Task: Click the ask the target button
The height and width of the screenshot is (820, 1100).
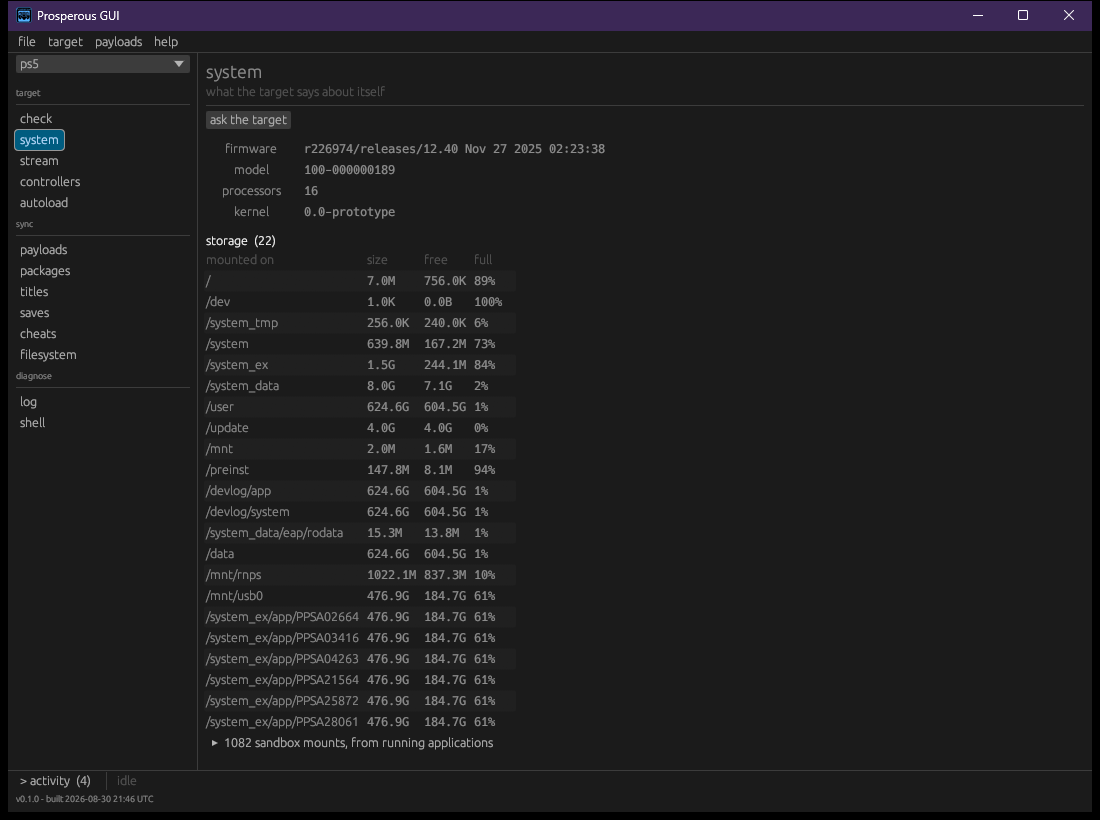Action: coord(248,120)
